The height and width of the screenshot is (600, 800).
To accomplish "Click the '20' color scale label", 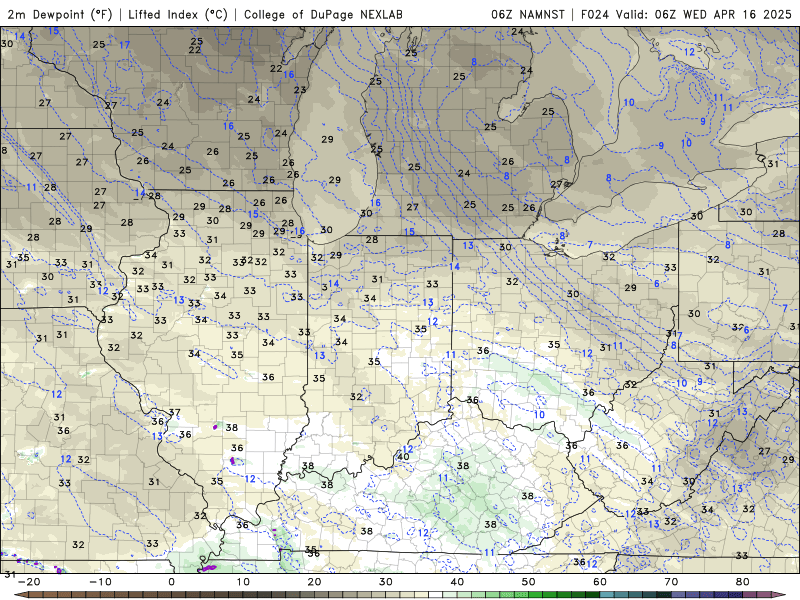I will 314,582.
